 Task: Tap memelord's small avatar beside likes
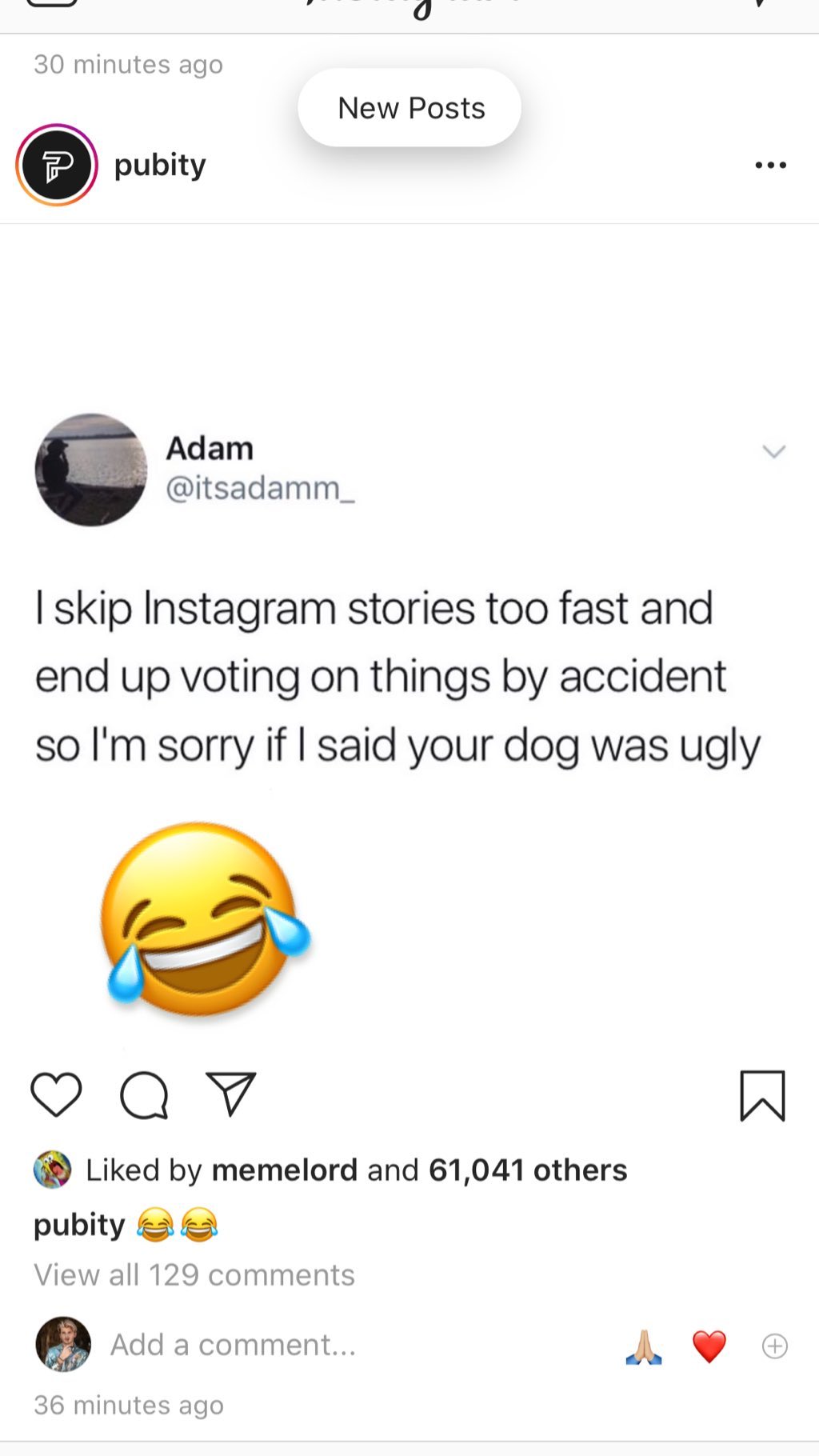tap(52, 1170)
